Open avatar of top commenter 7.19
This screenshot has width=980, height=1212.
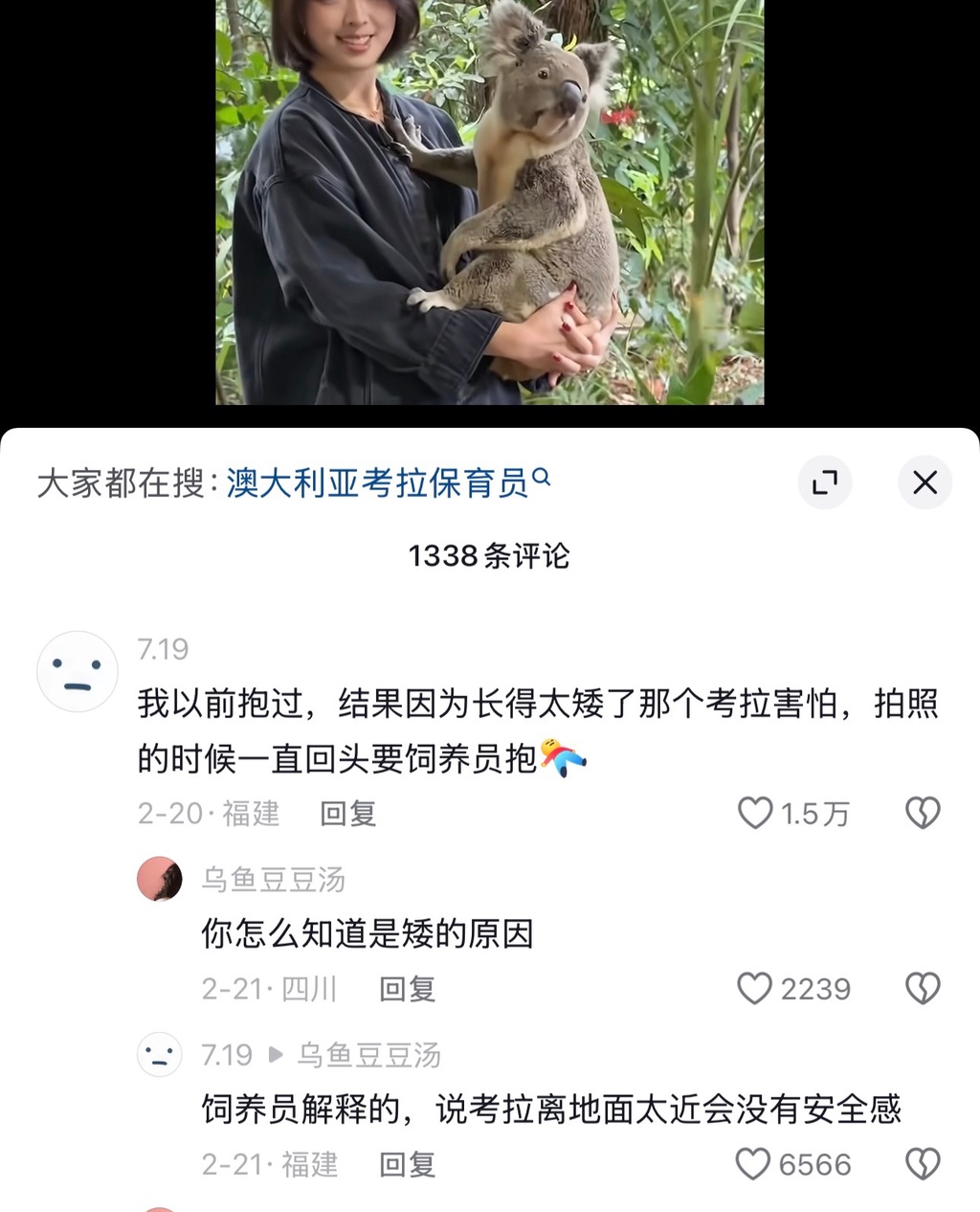tap(78, 671)
